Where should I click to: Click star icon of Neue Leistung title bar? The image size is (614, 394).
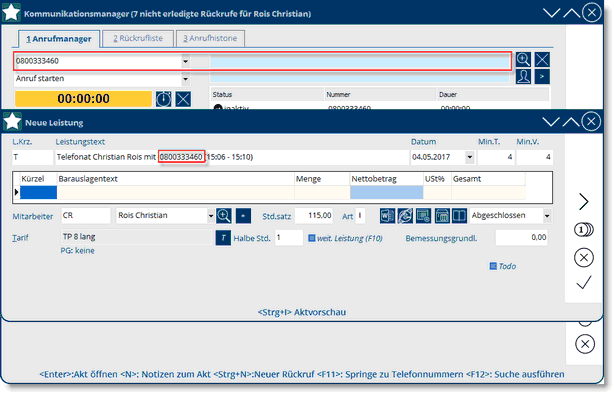tap(12, 122)
